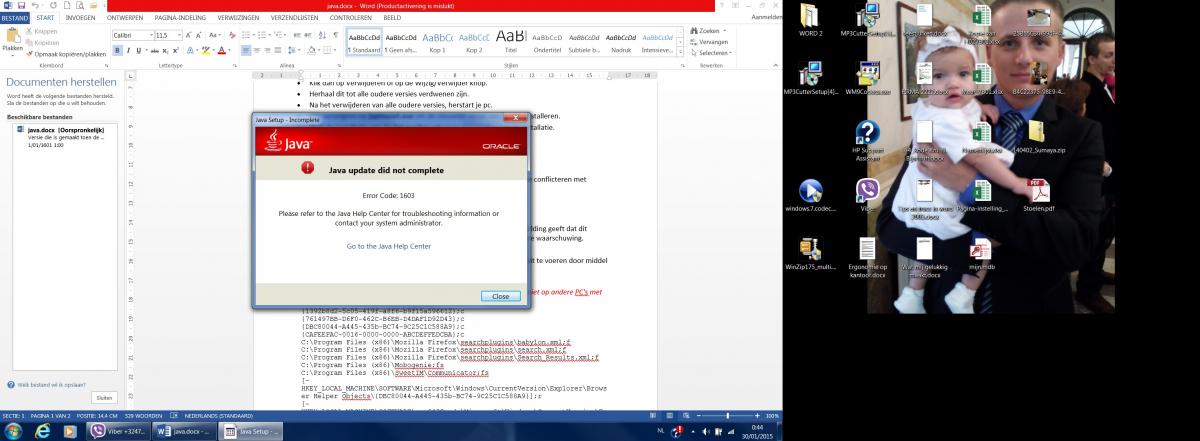Click Stoelen.pdf desktop file

coord(1038,196)
